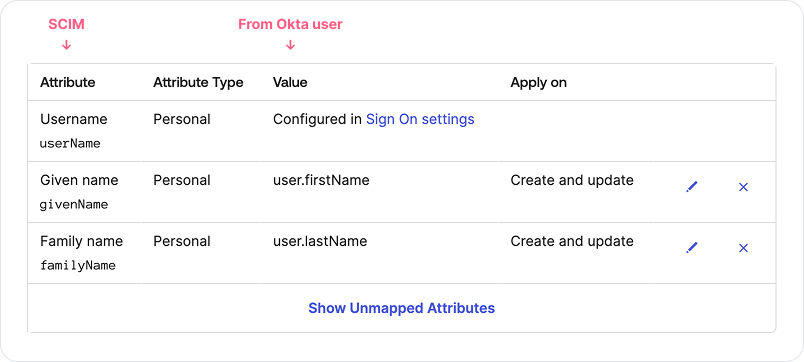Select the user.lastName value
This screenshot has height=362, width=804.
coord(320,242)
